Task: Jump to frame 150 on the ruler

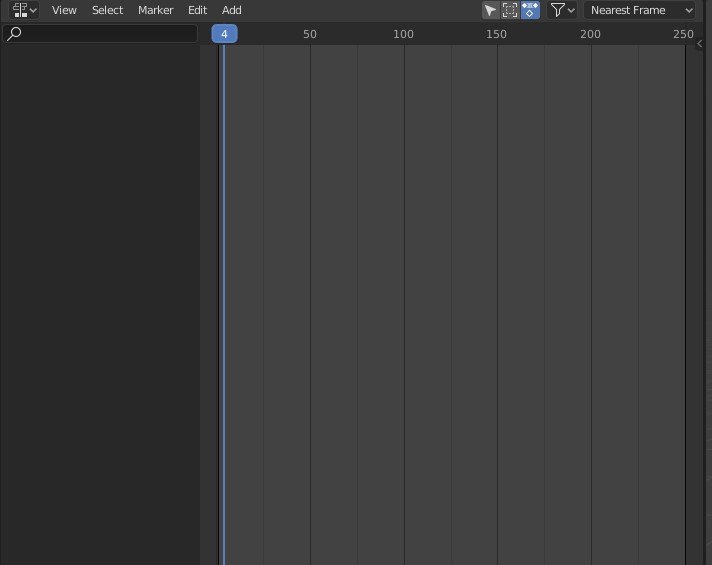Action: [x=497, y=34]
